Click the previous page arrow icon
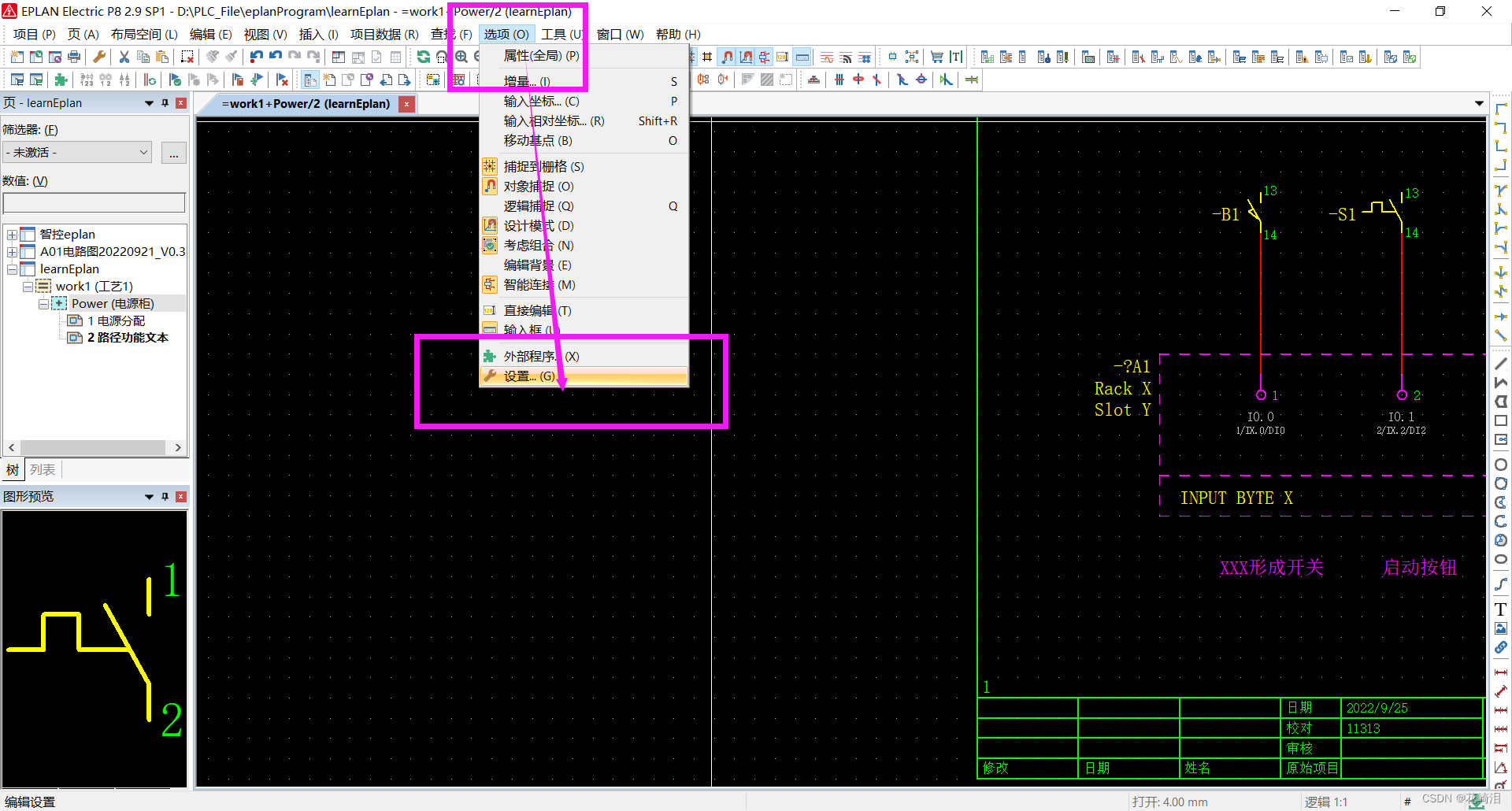This screenshot has height=811, width=1512. (x=386, y=80)
